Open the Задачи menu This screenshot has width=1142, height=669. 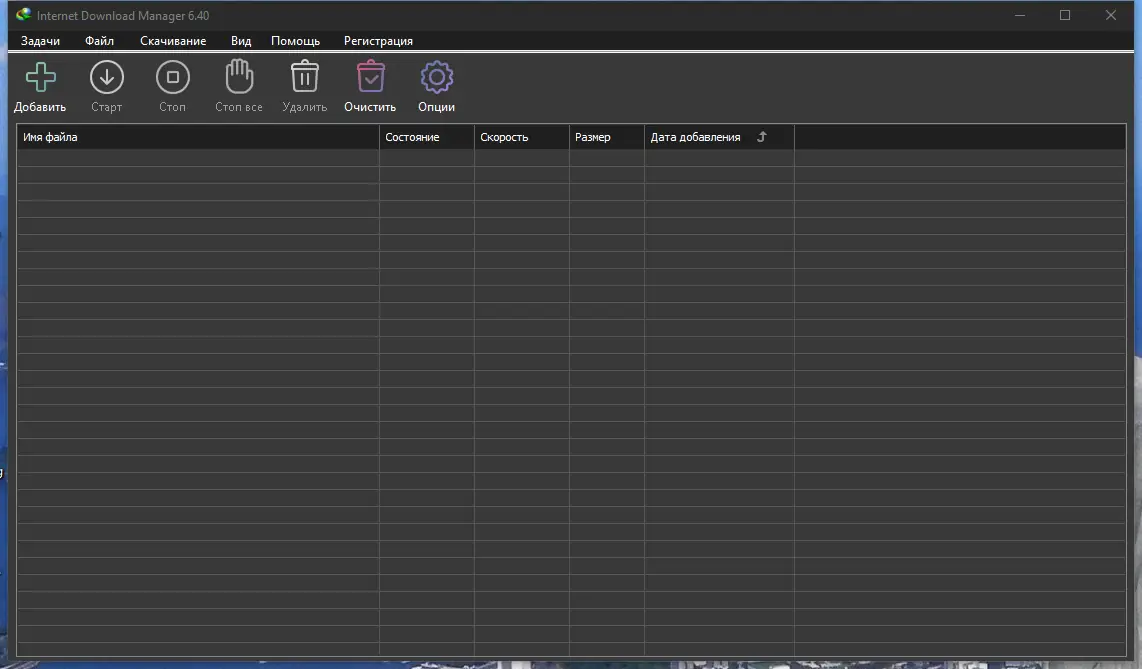click(40, 41)
